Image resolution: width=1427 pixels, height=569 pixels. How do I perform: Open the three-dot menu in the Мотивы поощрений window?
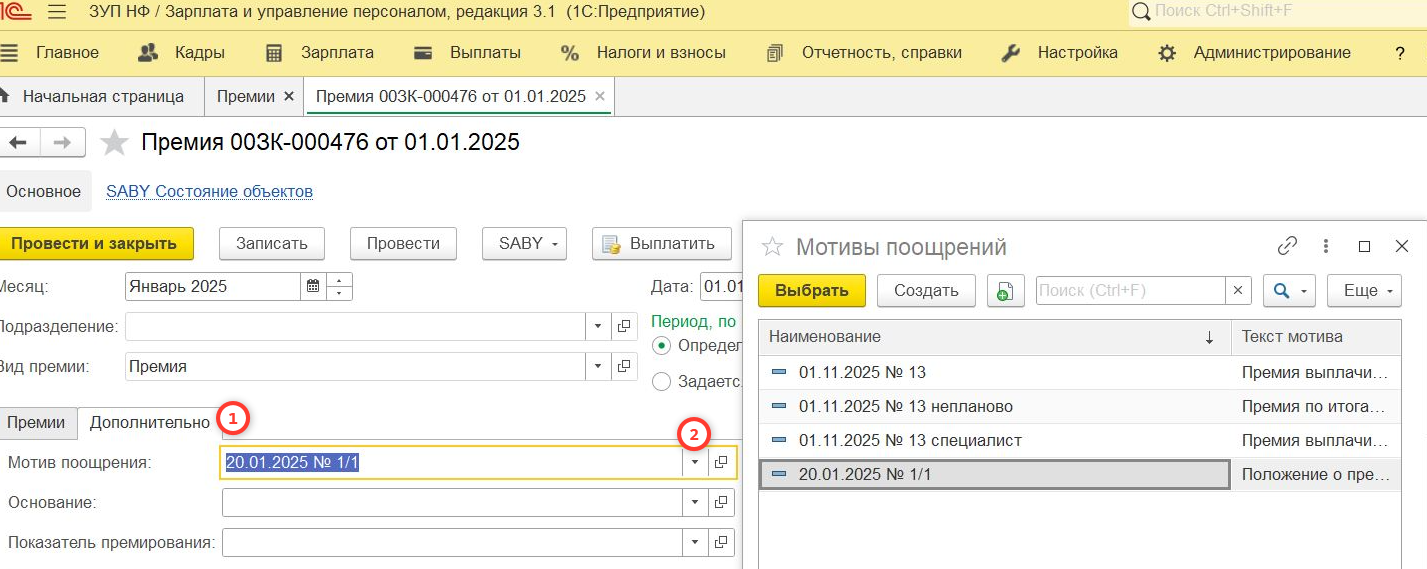[x=1327, y=246]
